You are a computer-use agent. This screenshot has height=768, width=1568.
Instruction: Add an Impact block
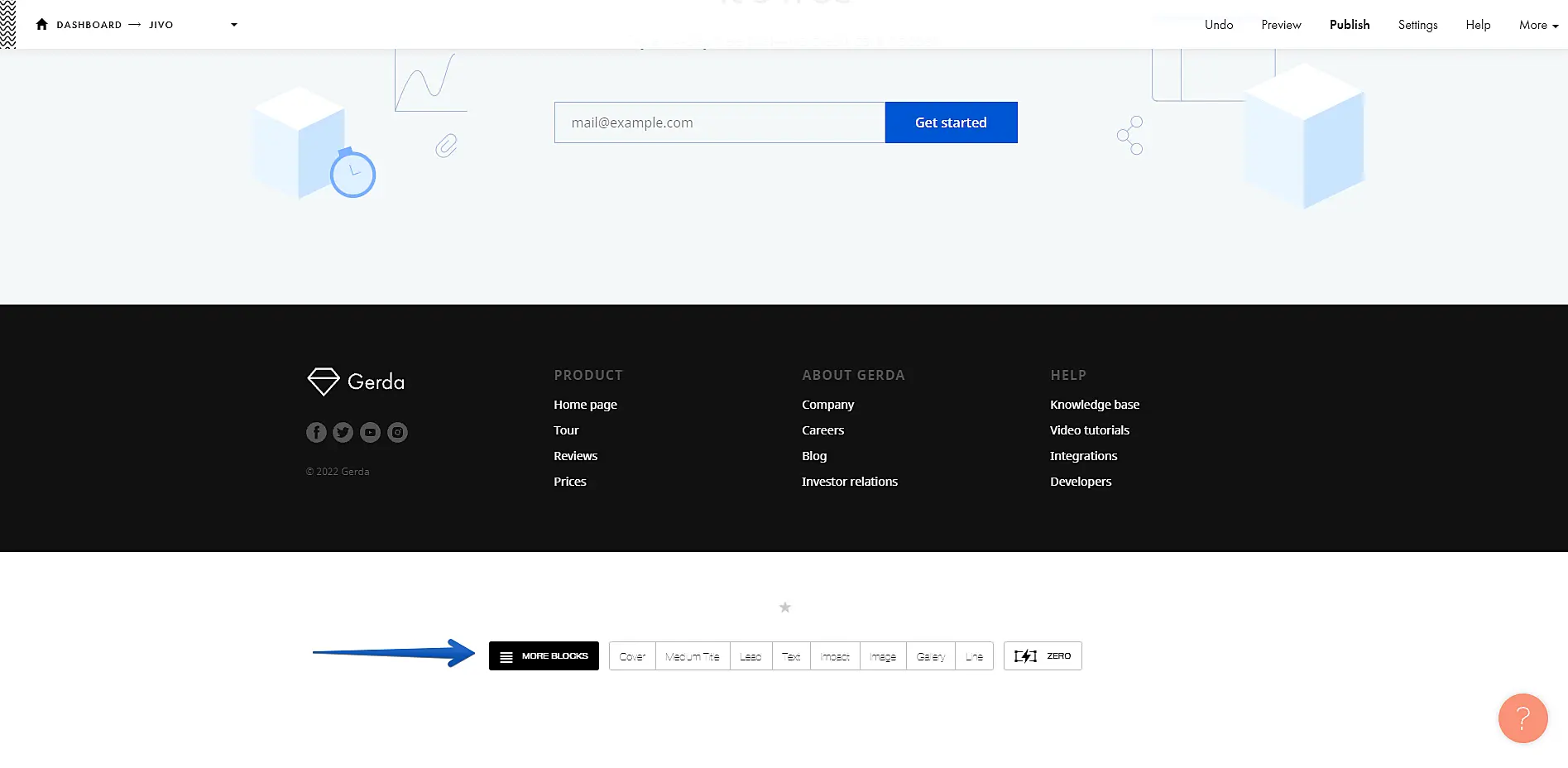[835, 656]
